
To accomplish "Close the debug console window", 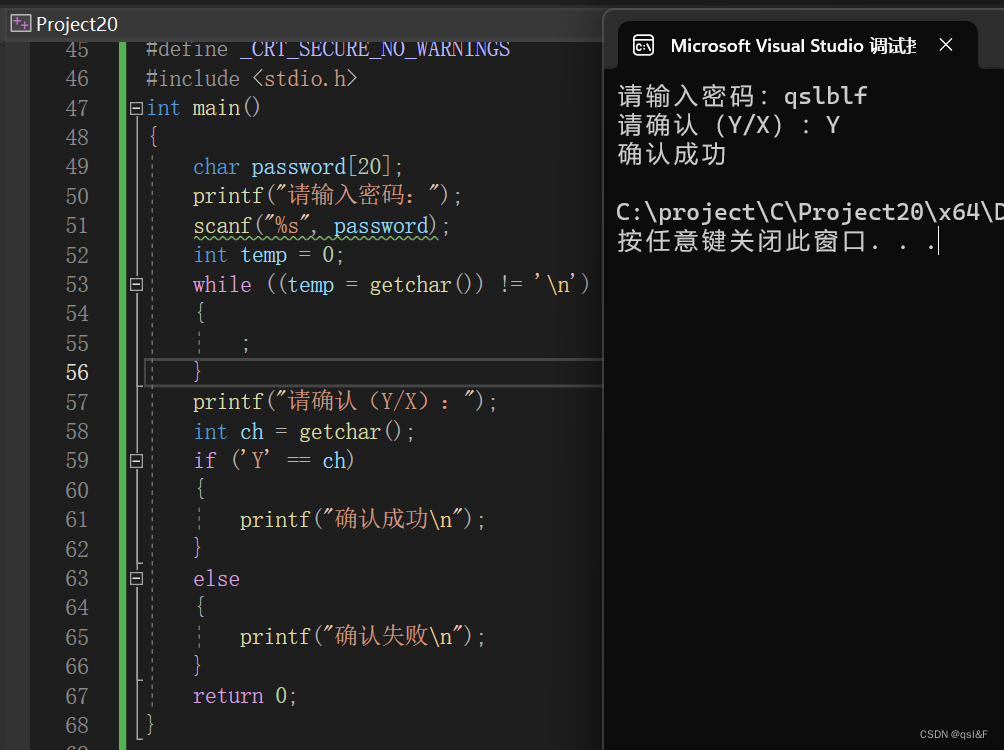I will pyautogui.click(x=946, y=44).
